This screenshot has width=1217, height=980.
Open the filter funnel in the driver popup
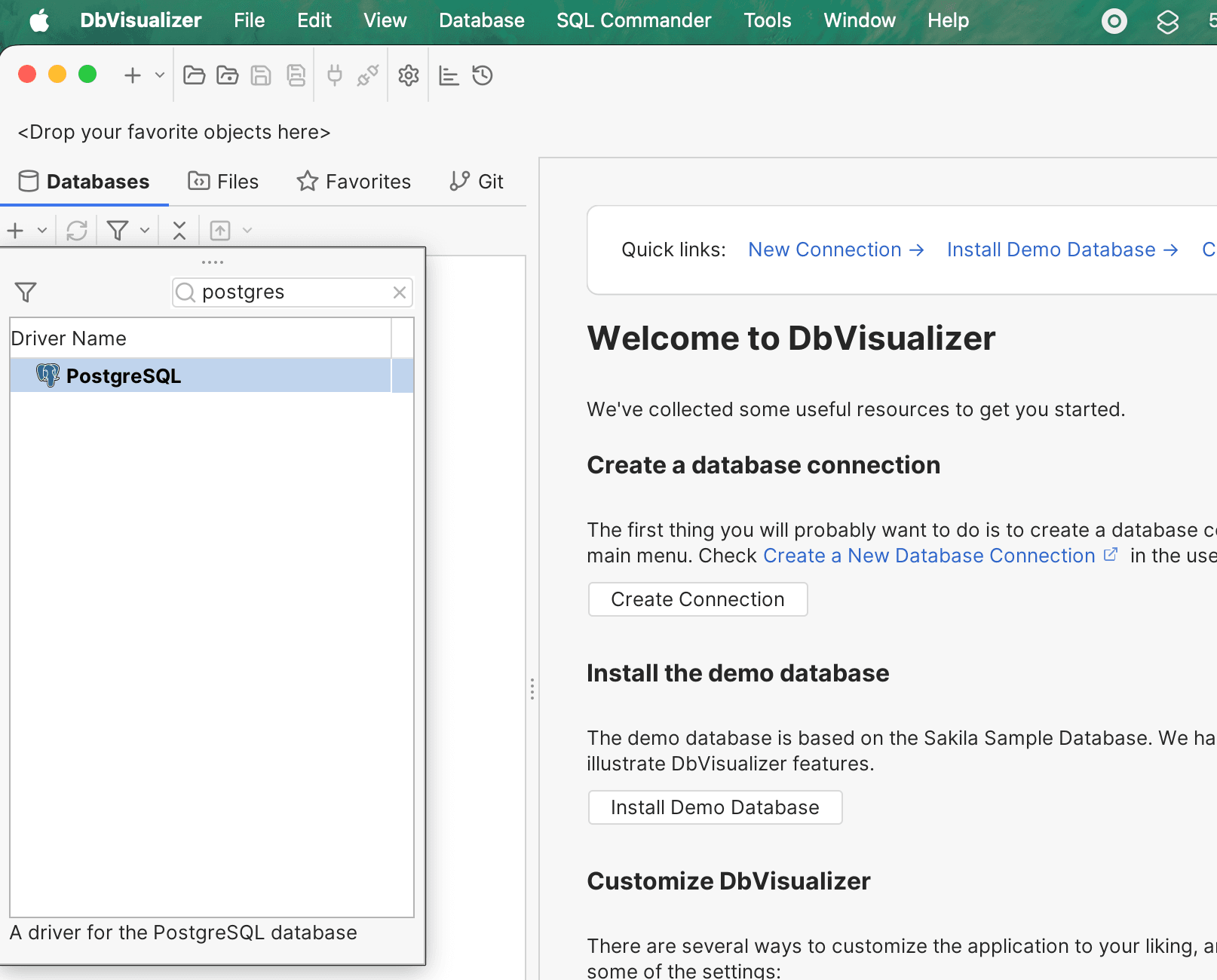click(26, 292)
